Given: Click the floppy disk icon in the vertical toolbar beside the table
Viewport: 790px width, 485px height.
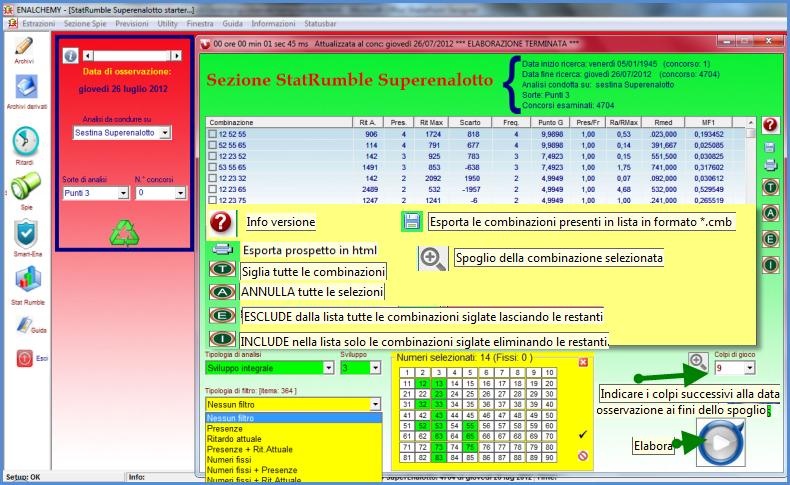Looking at the screenshot, I should tap(769, 147).
